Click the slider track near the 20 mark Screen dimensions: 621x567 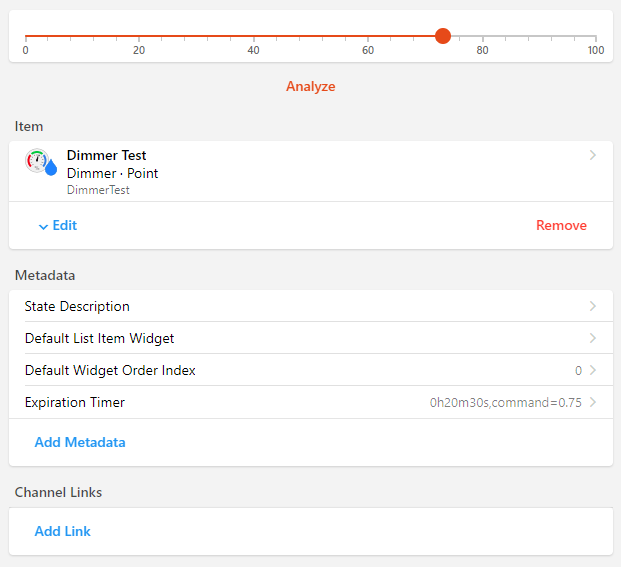coord(139,36)
